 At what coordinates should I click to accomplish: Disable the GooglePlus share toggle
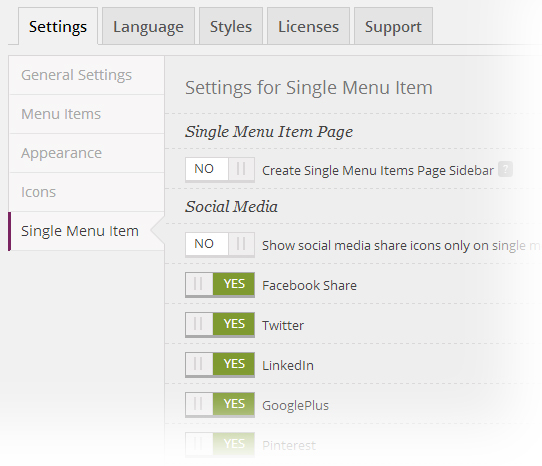(220, 404)
